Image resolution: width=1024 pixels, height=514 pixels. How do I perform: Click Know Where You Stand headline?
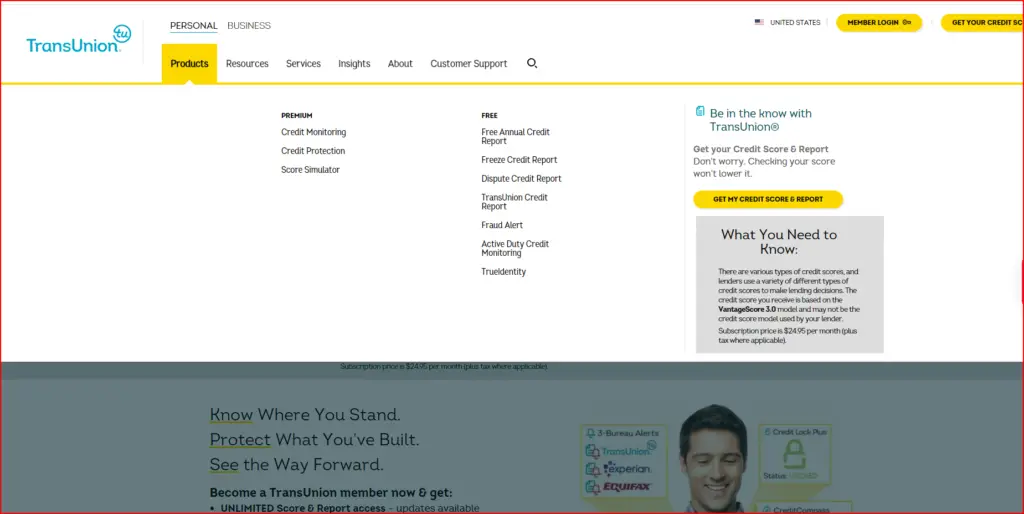click(305, 415)
